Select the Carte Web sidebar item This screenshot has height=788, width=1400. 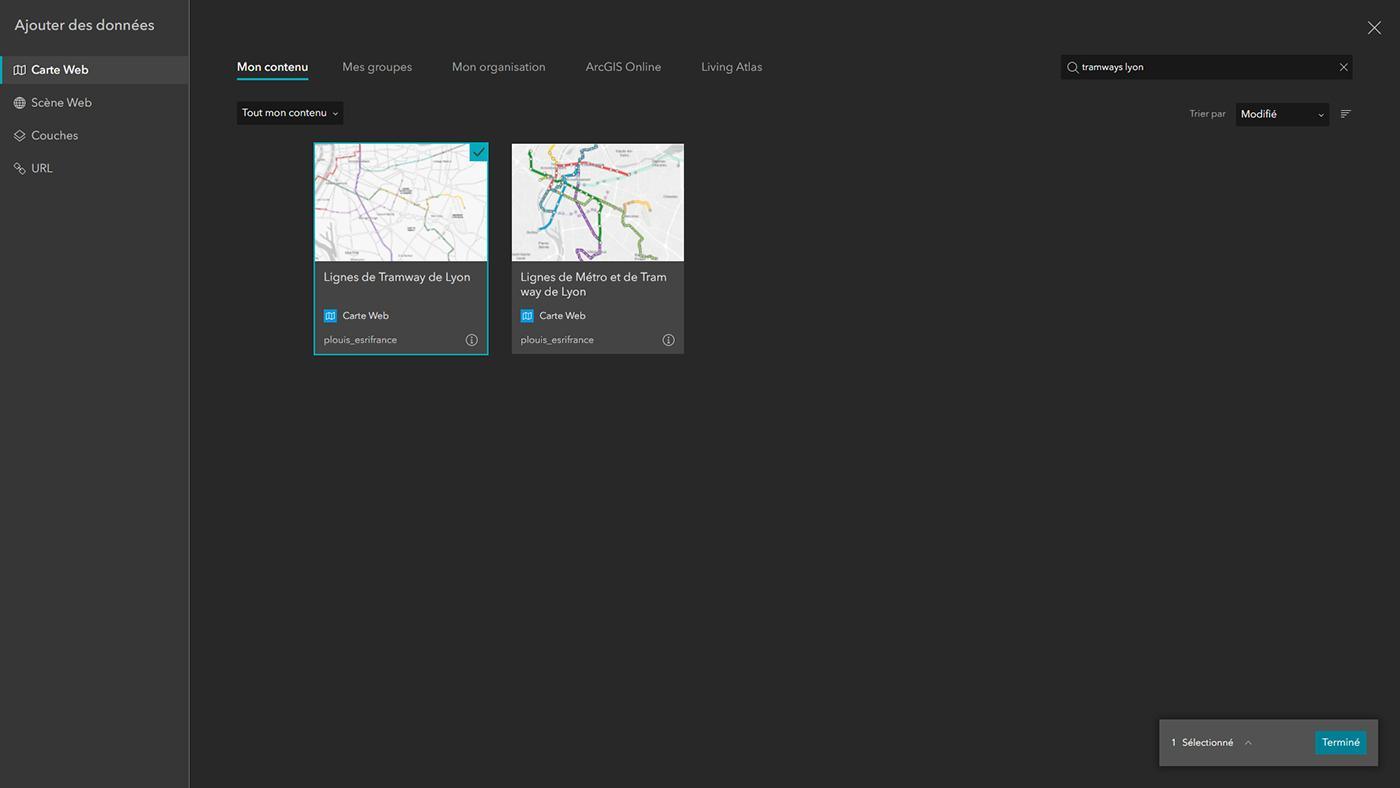(x=94, y=70)
